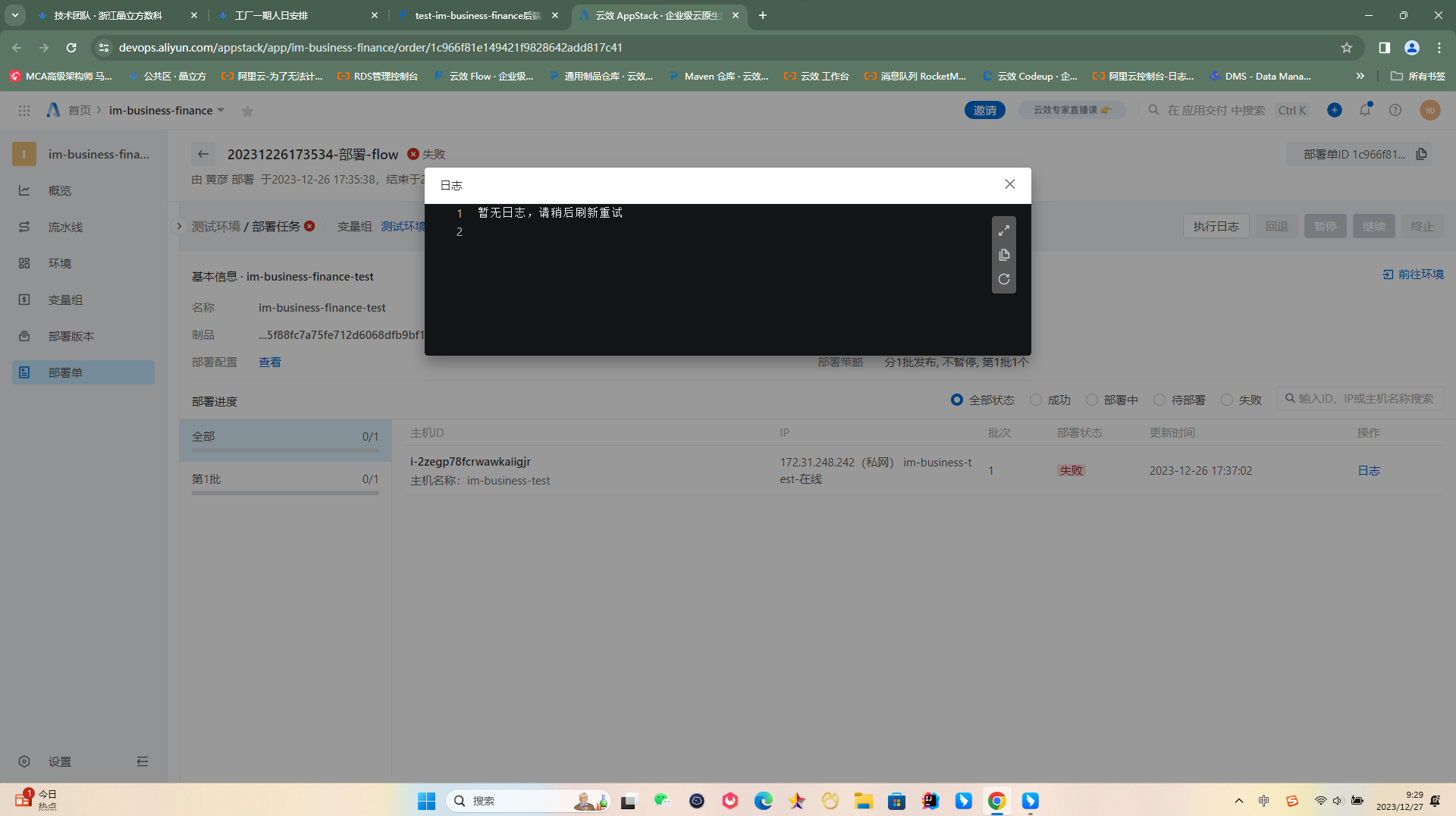Refresh the log with the reload icon
1456x816 pixels.
click(x=1004, y=279)
